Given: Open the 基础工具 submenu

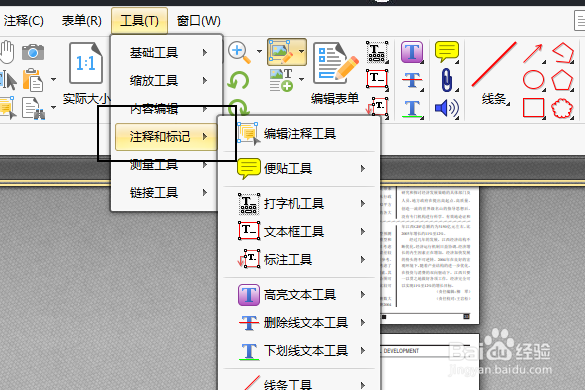Looking at the screenshot, I should pyautogui.click(x=167, y=53).
